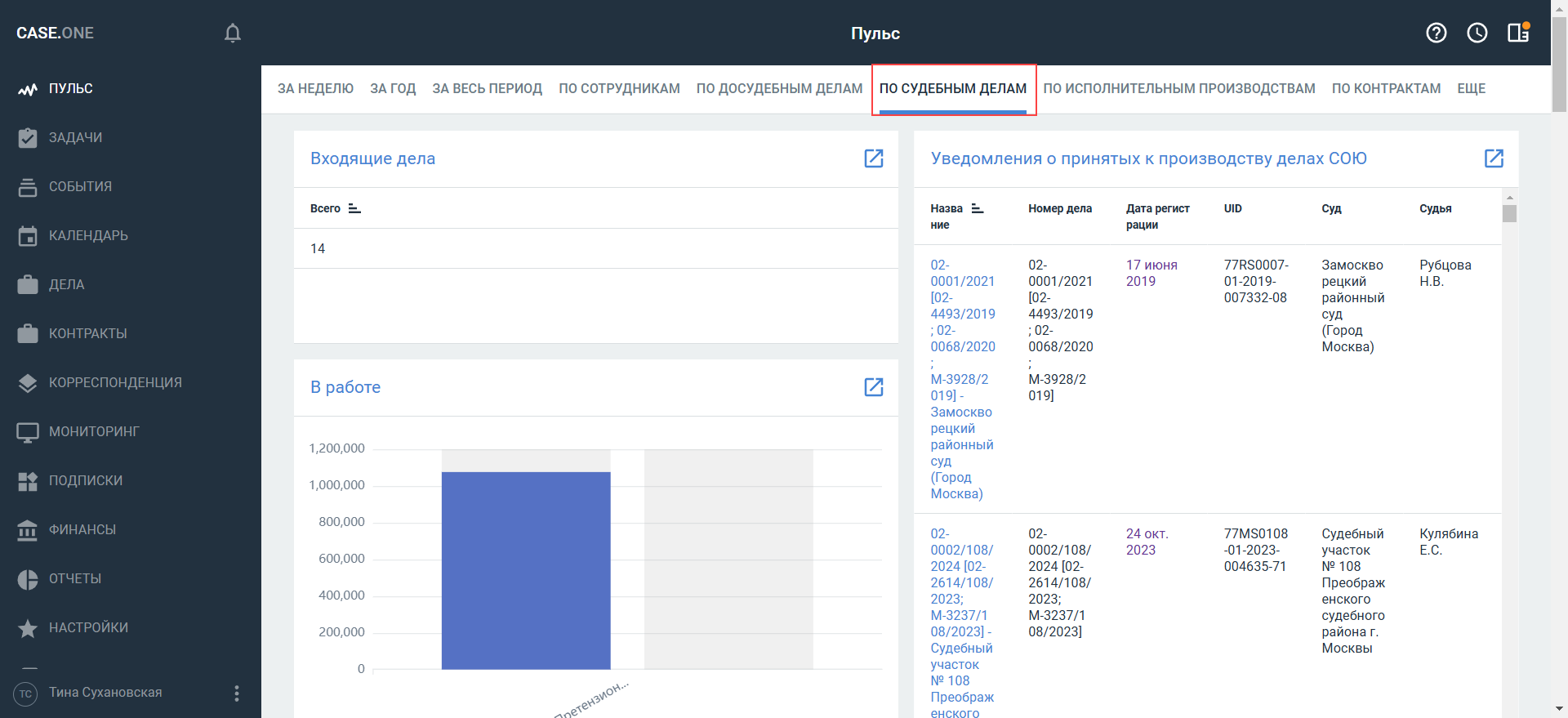Switch to the По досудебным делам tab
The height and width of the screenshot is (718, 1568).
[x=779, y=88]
